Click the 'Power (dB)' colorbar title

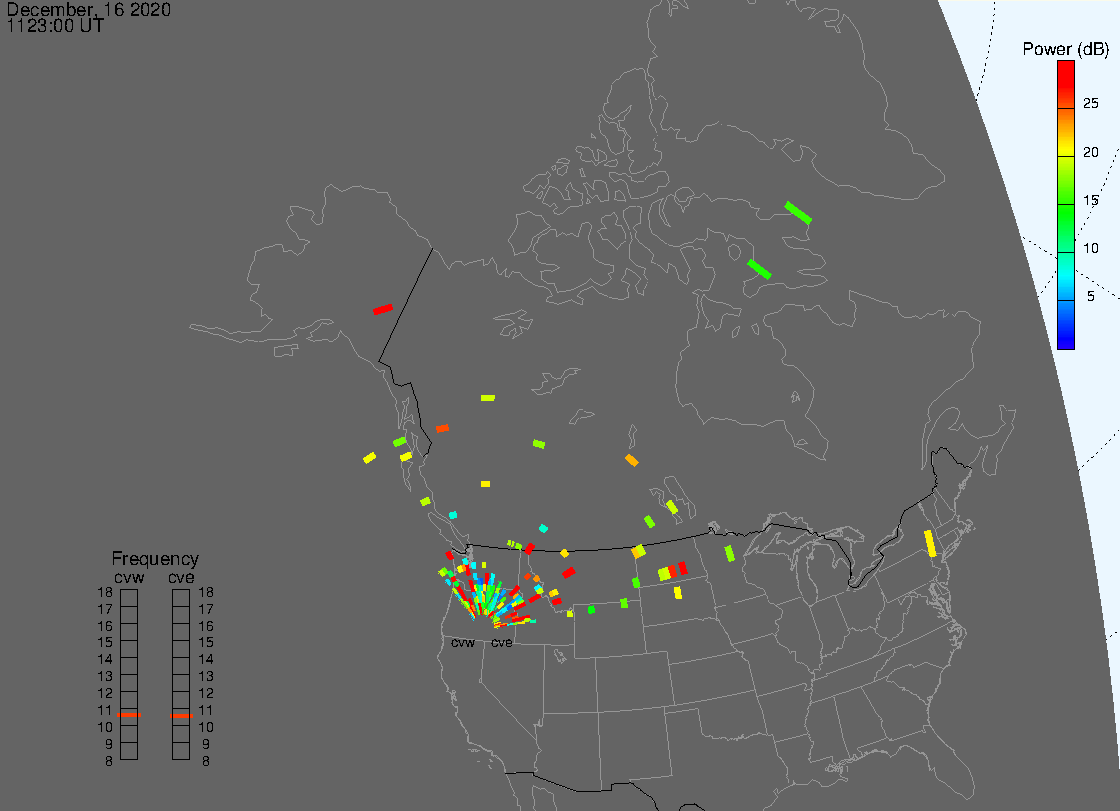[1065, 49]
